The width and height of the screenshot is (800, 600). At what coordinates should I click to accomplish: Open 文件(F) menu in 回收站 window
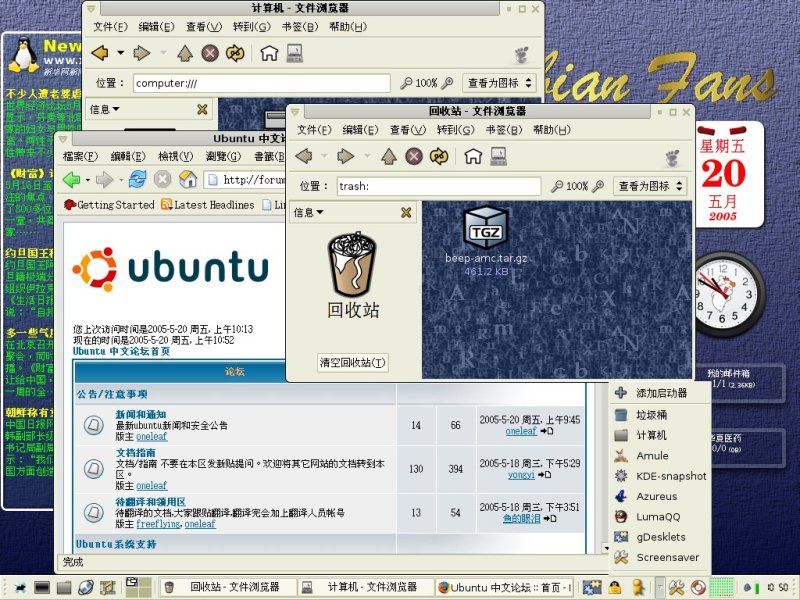tap(314, 130)
